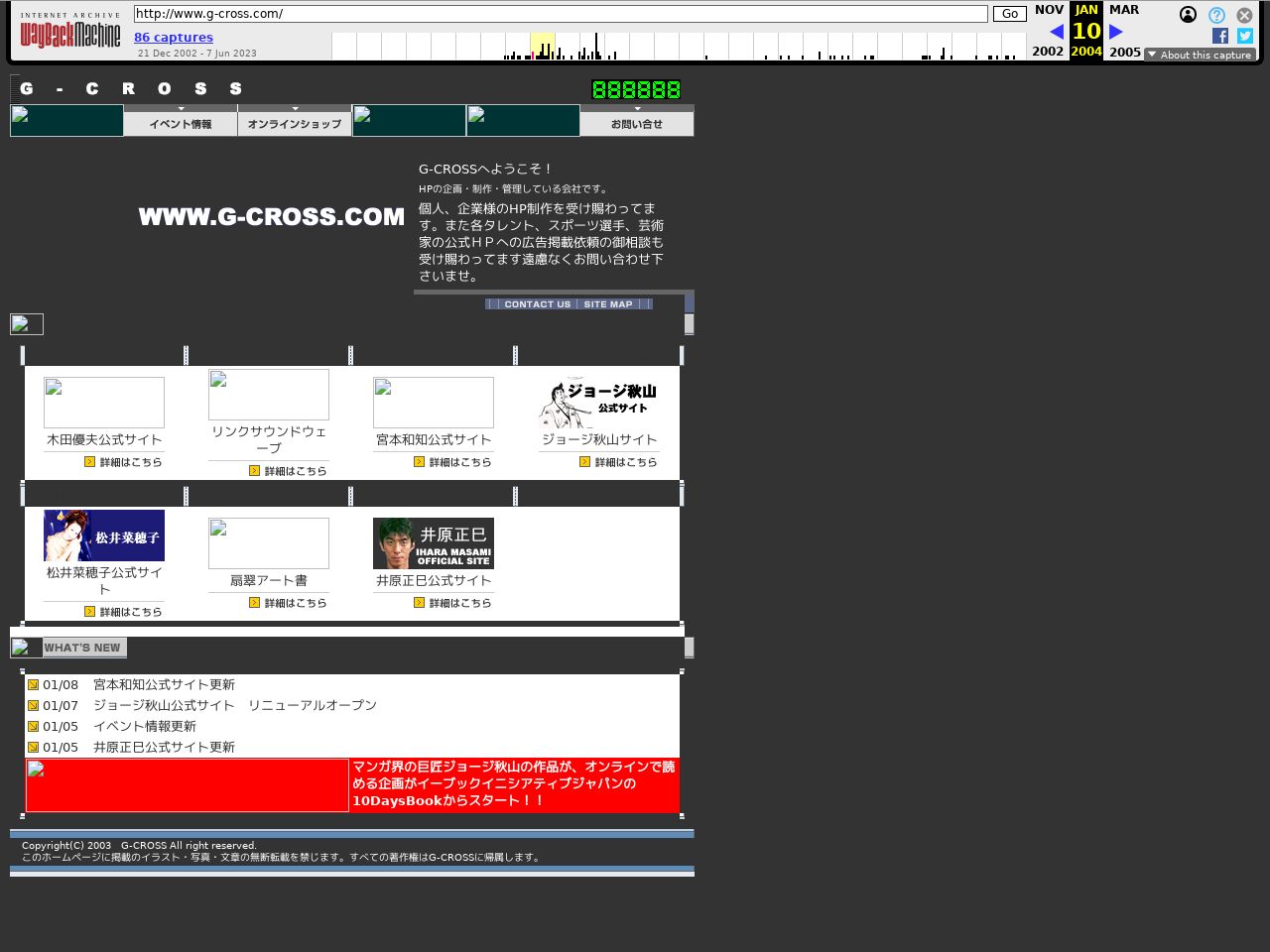Go to previous capture with left arrow
This screenshot has width=1270, height=952.
(1056, 32)
